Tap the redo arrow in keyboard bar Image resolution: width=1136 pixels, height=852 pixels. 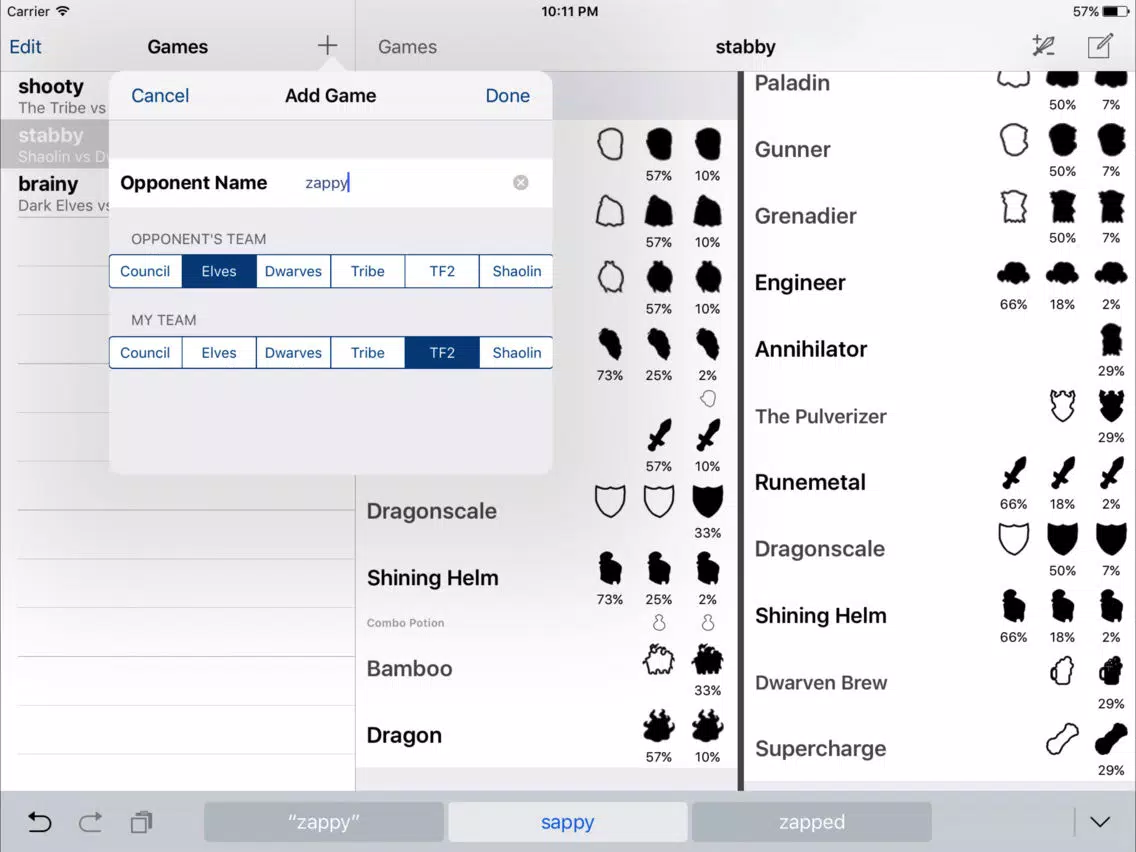coord(91,822)
